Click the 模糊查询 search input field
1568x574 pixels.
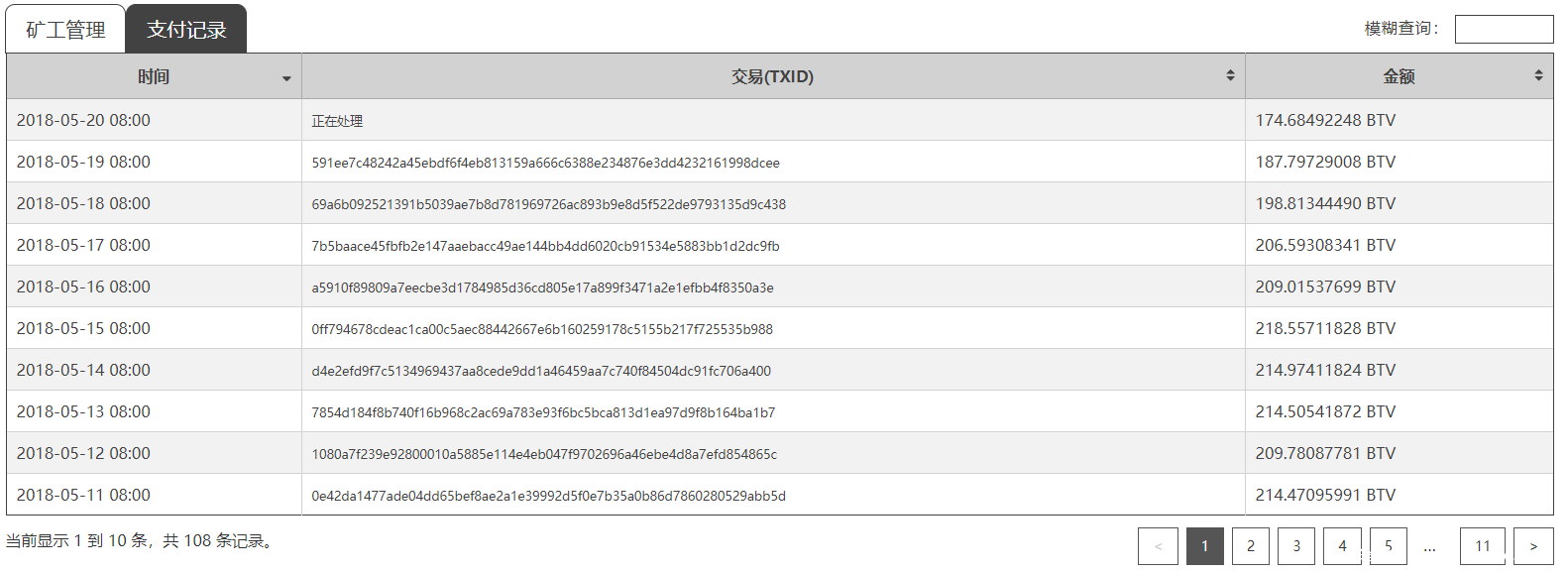coord(1503,29)
